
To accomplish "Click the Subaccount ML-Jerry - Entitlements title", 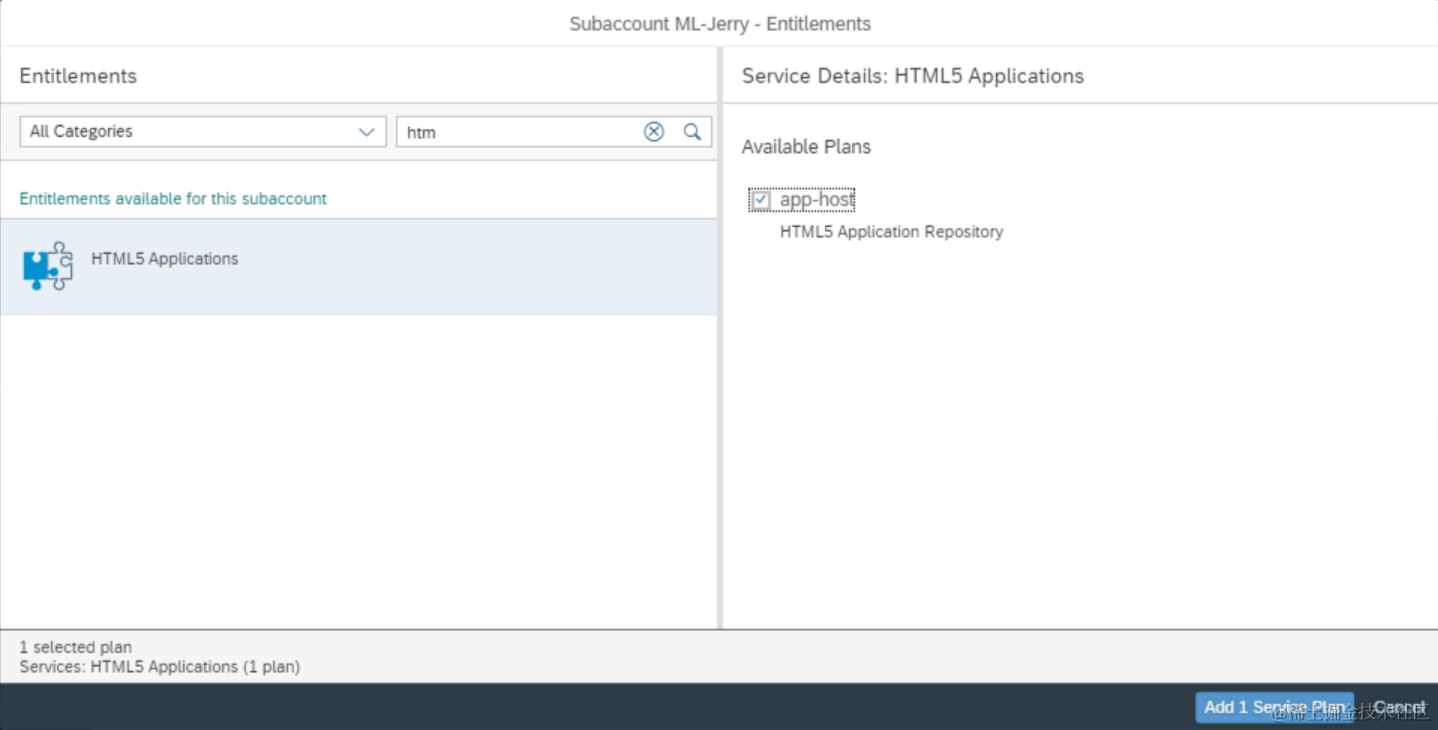I will click(719, 23).
